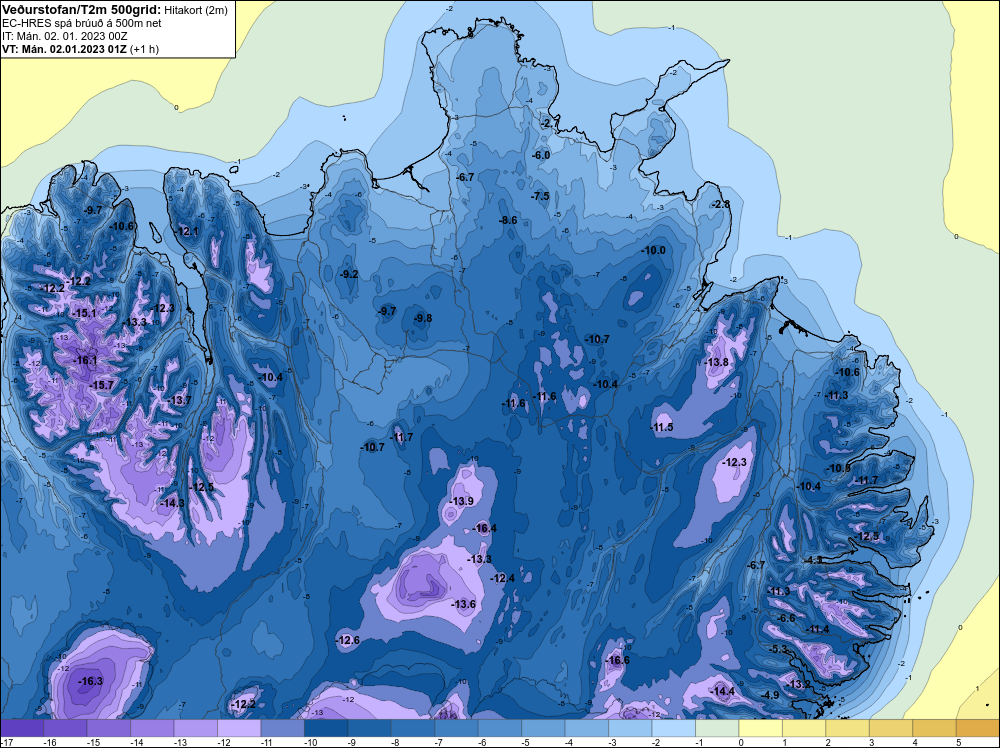Select the -8 label on the colour scale
The height and width of the screenshot is (748, 1000).
395,742
